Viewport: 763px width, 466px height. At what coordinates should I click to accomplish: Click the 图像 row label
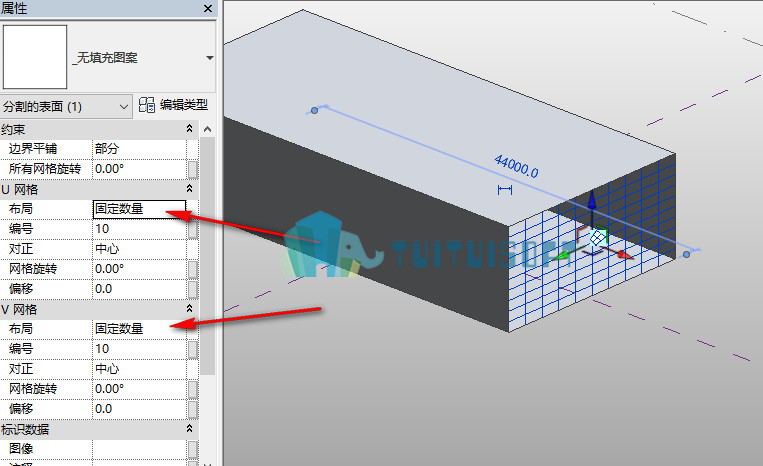(21, 448)
